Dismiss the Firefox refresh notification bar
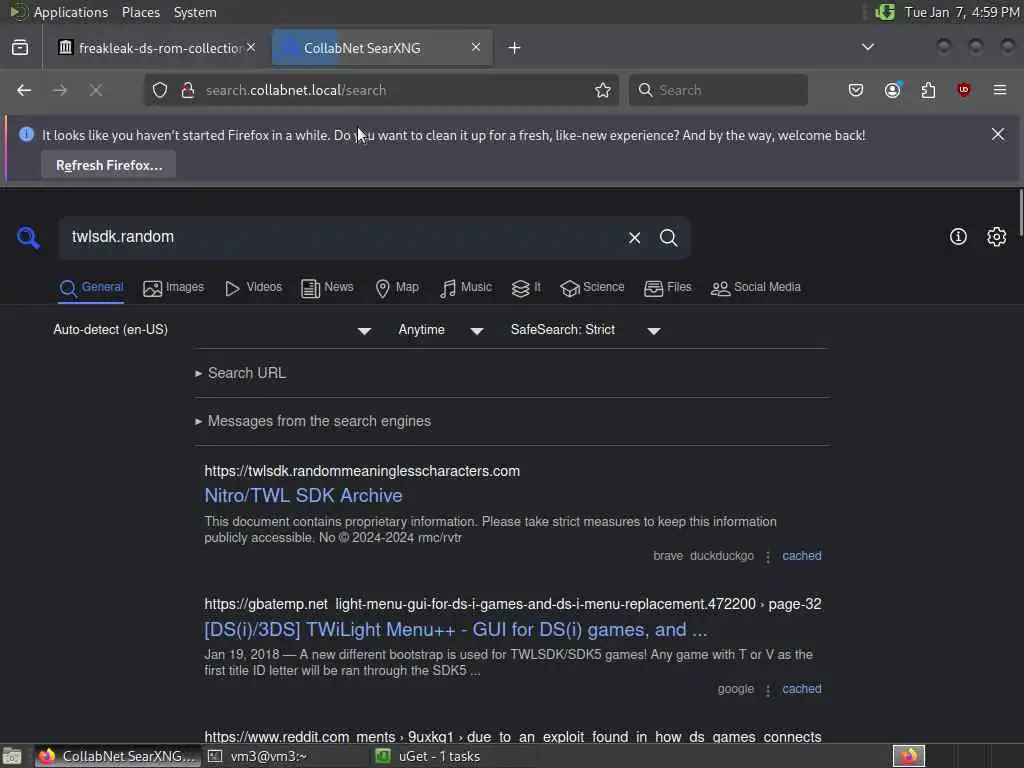This screenshot has width=1024, height=768. coord(998,134)
